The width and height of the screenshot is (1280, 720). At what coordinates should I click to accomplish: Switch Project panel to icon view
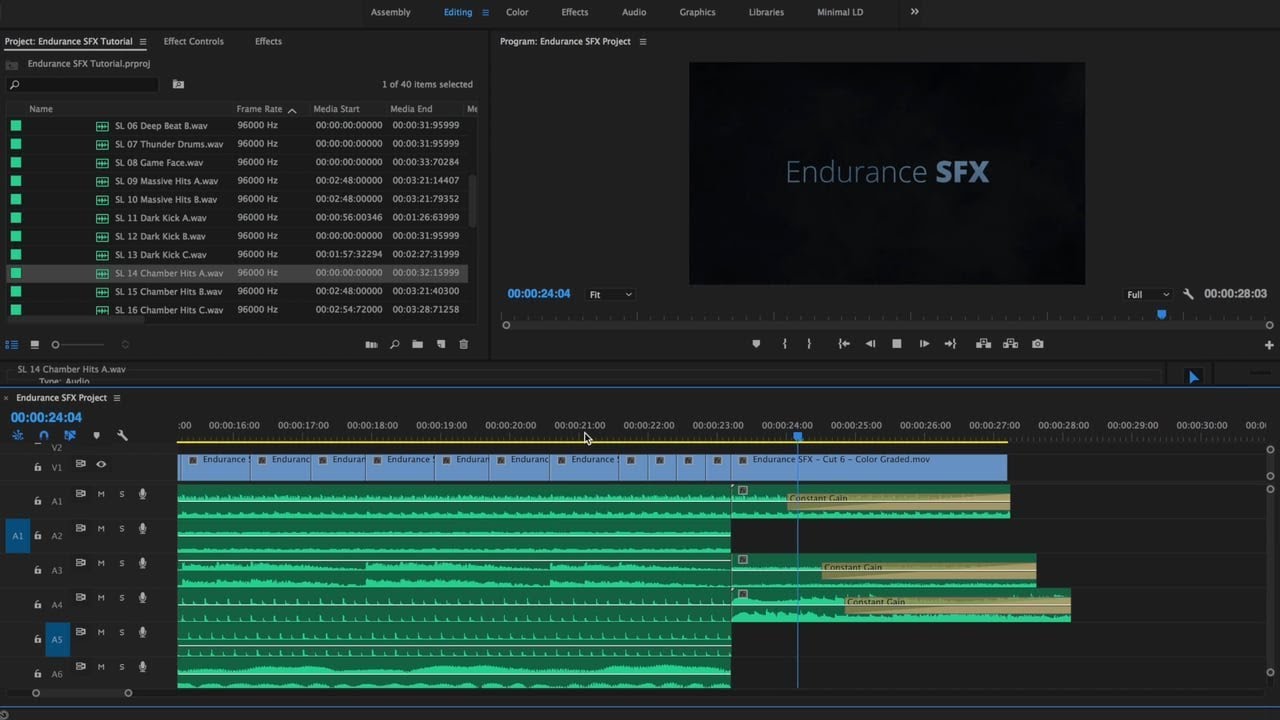(x=34, y=345)
